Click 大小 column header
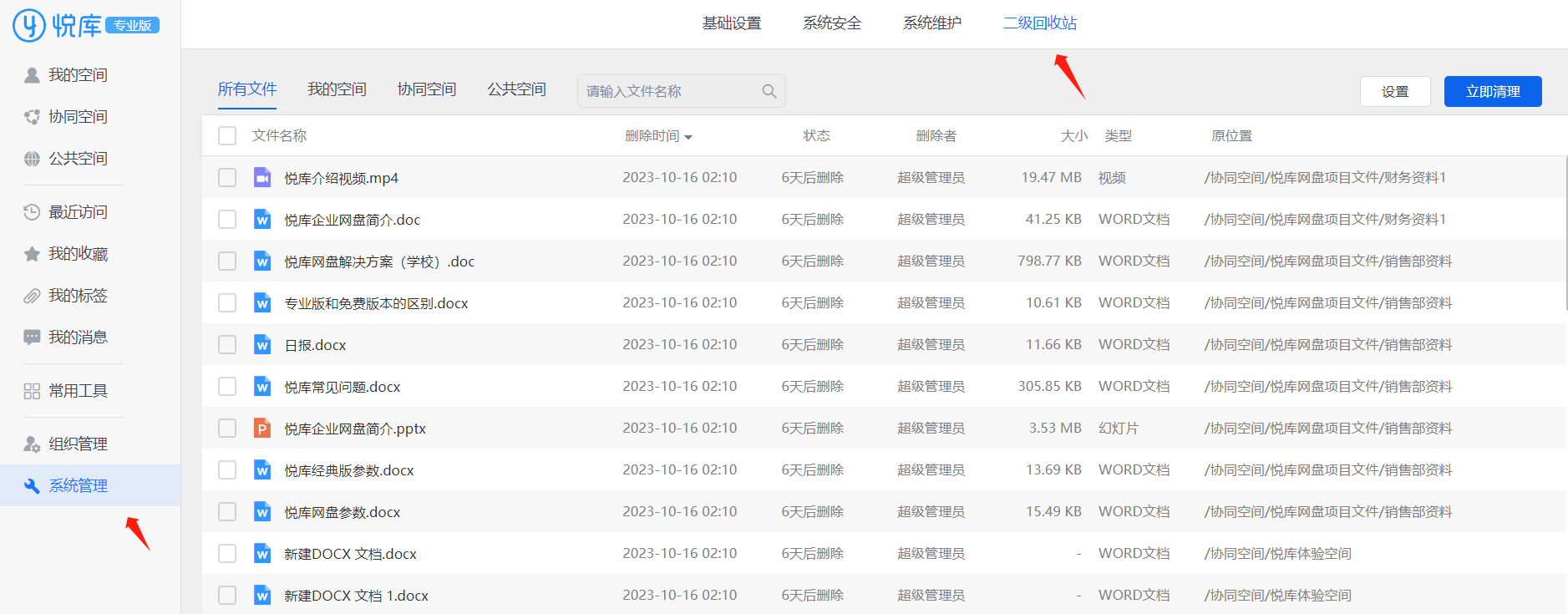 1073,135
